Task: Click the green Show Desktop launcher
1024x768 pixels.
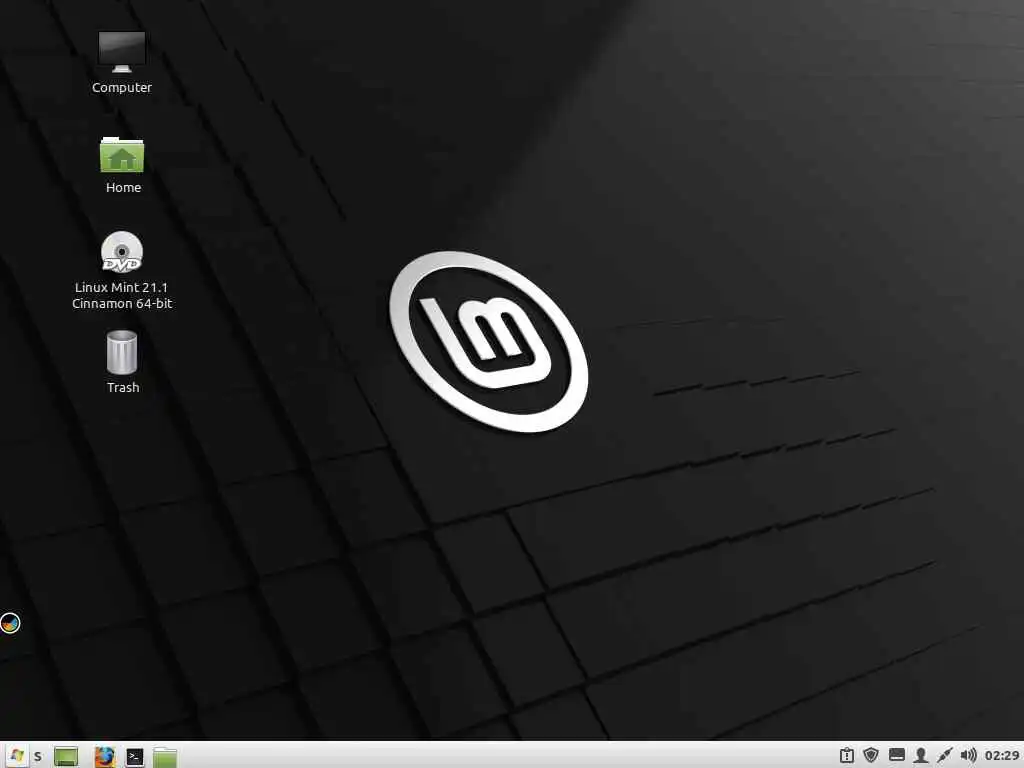Action: (x=66, y=756)
